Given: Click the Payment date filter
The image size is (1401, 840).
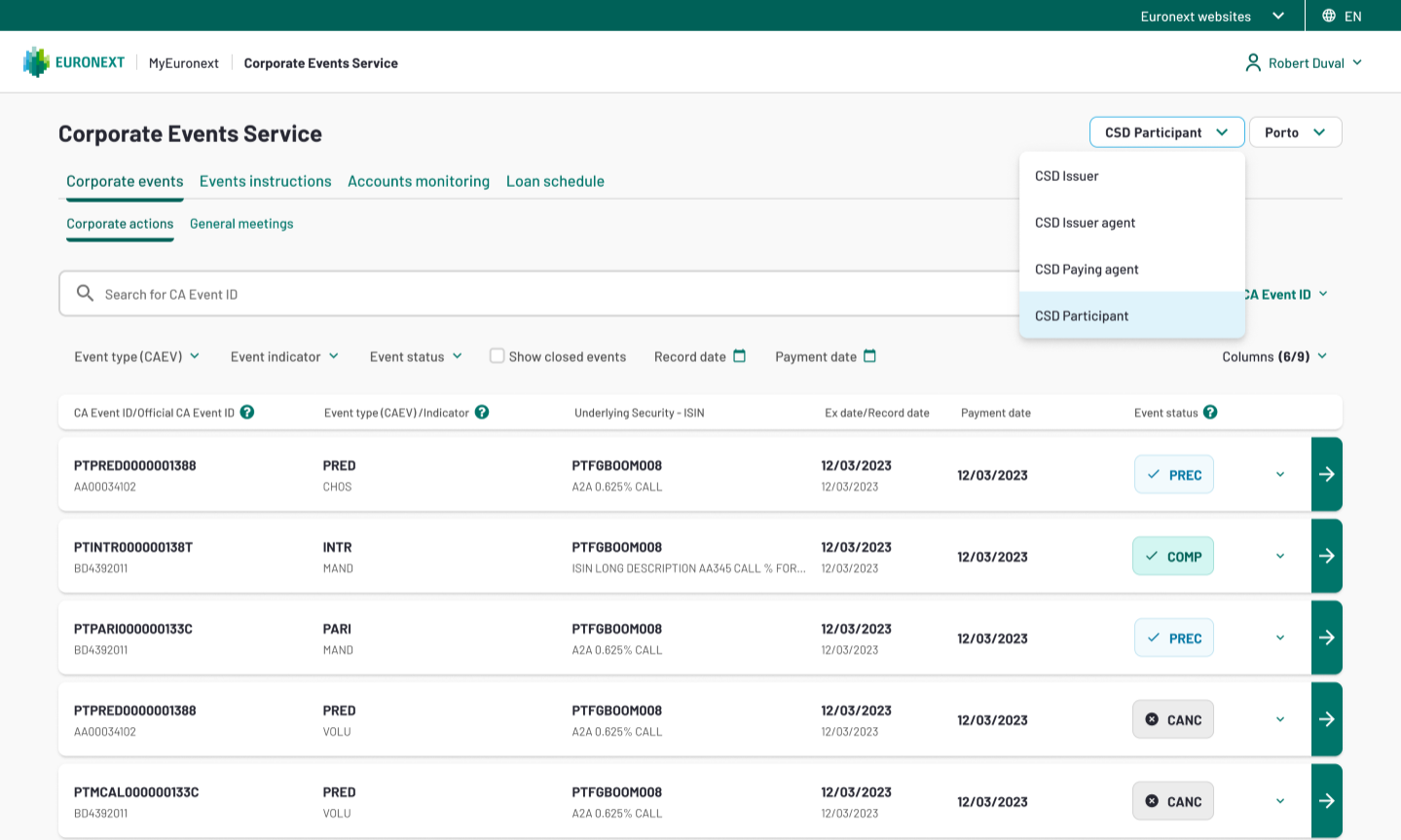Looking at the screenshot, I should tap(826, 356).
